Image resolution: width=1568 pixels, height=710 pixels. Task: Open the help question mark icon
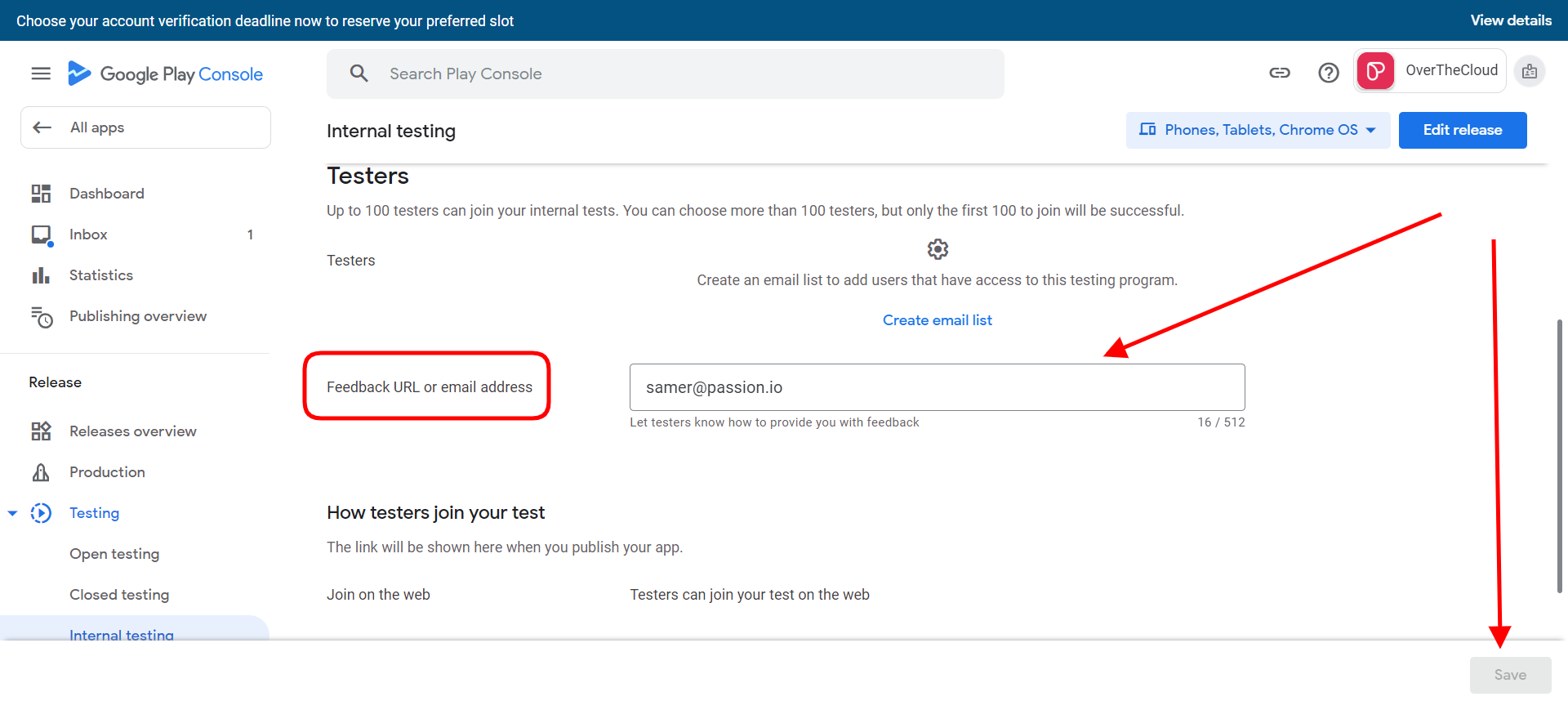click(1329, 73)
